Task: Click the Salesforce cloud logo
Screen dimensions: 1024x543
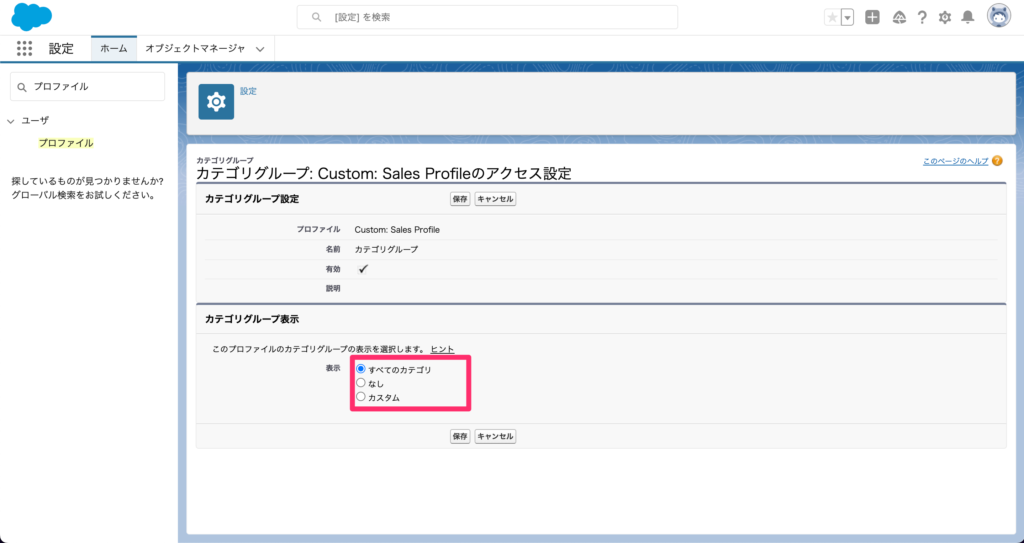Action: coord(31,17)
